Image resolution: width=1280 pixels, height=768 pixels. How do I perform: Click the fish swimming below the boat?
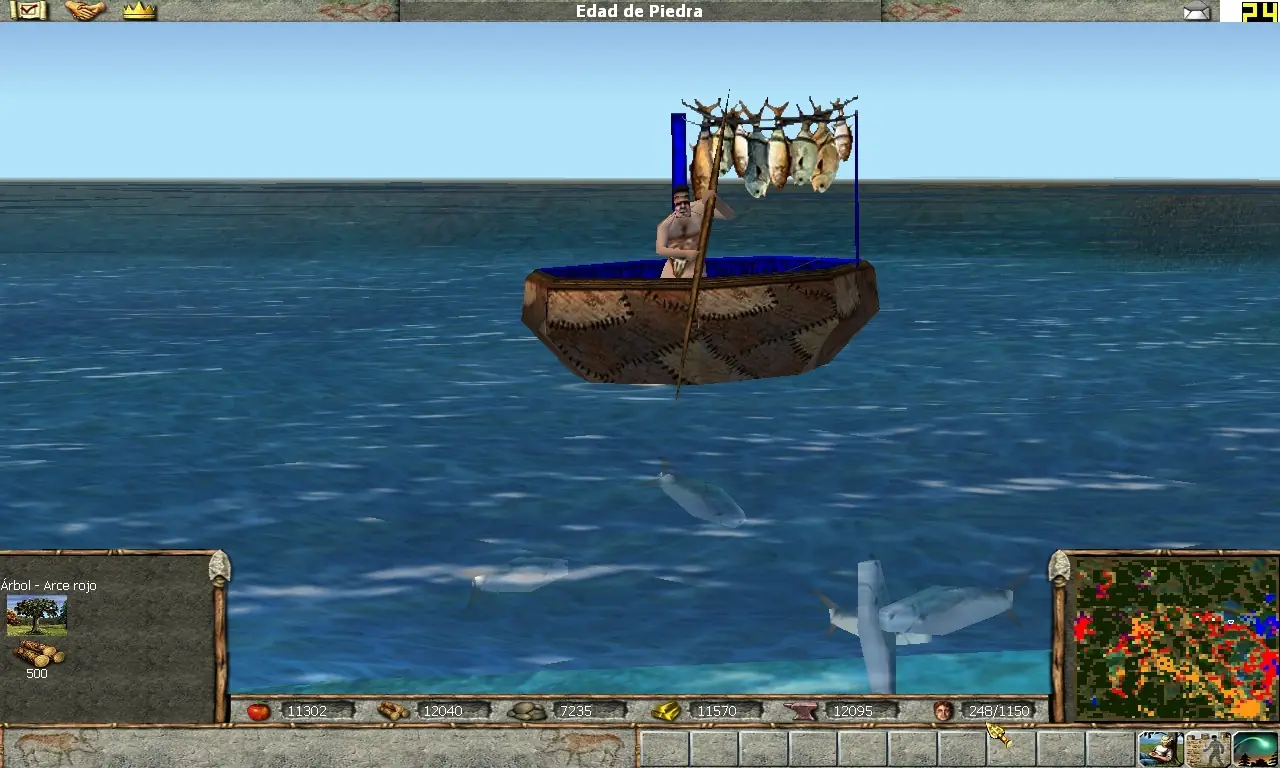(702, 498)
